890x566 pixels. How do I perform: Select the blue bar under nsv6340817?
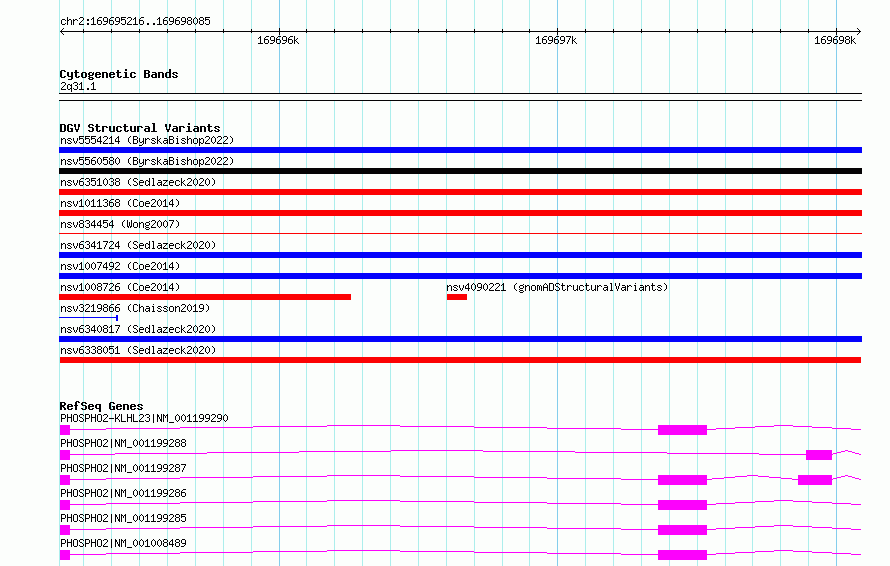click(460, 339)
